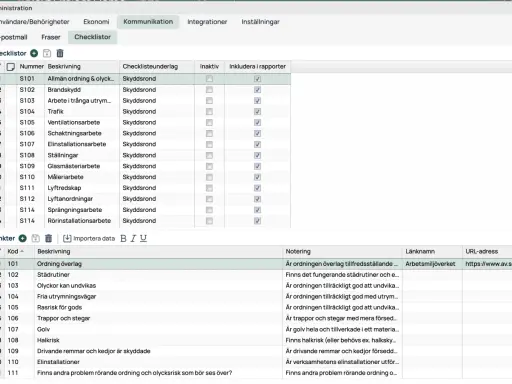Click Skyddsrond cell for S103

(156, 101)
